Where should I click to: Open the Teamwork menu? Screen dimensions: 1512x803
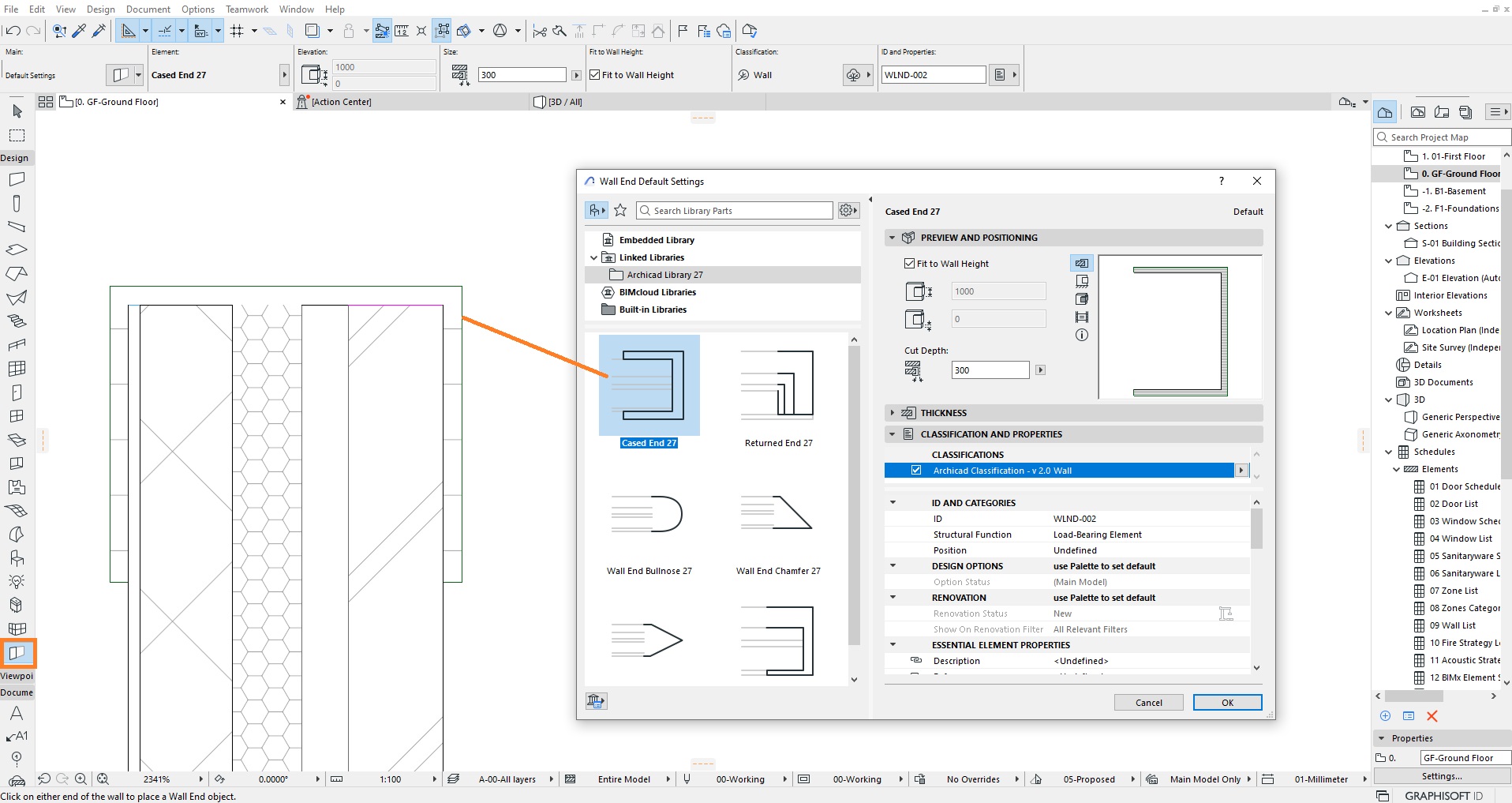tap(246, 9)
